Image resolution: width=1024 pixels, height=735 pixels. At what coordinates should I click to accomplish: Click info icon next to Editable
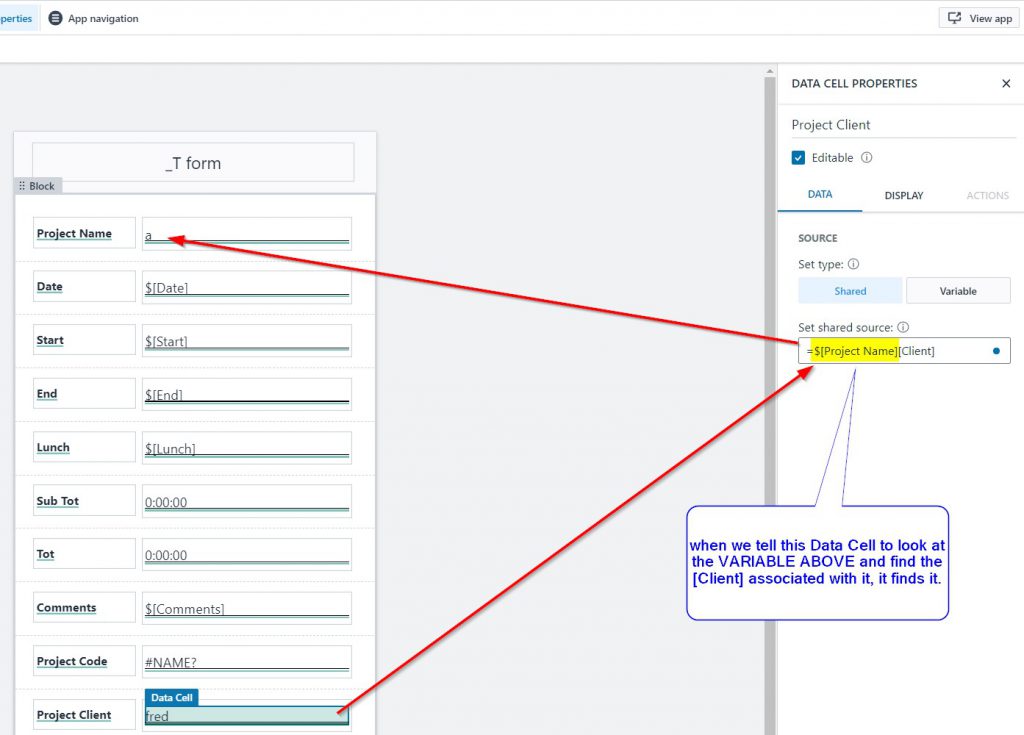click(867, 158)
